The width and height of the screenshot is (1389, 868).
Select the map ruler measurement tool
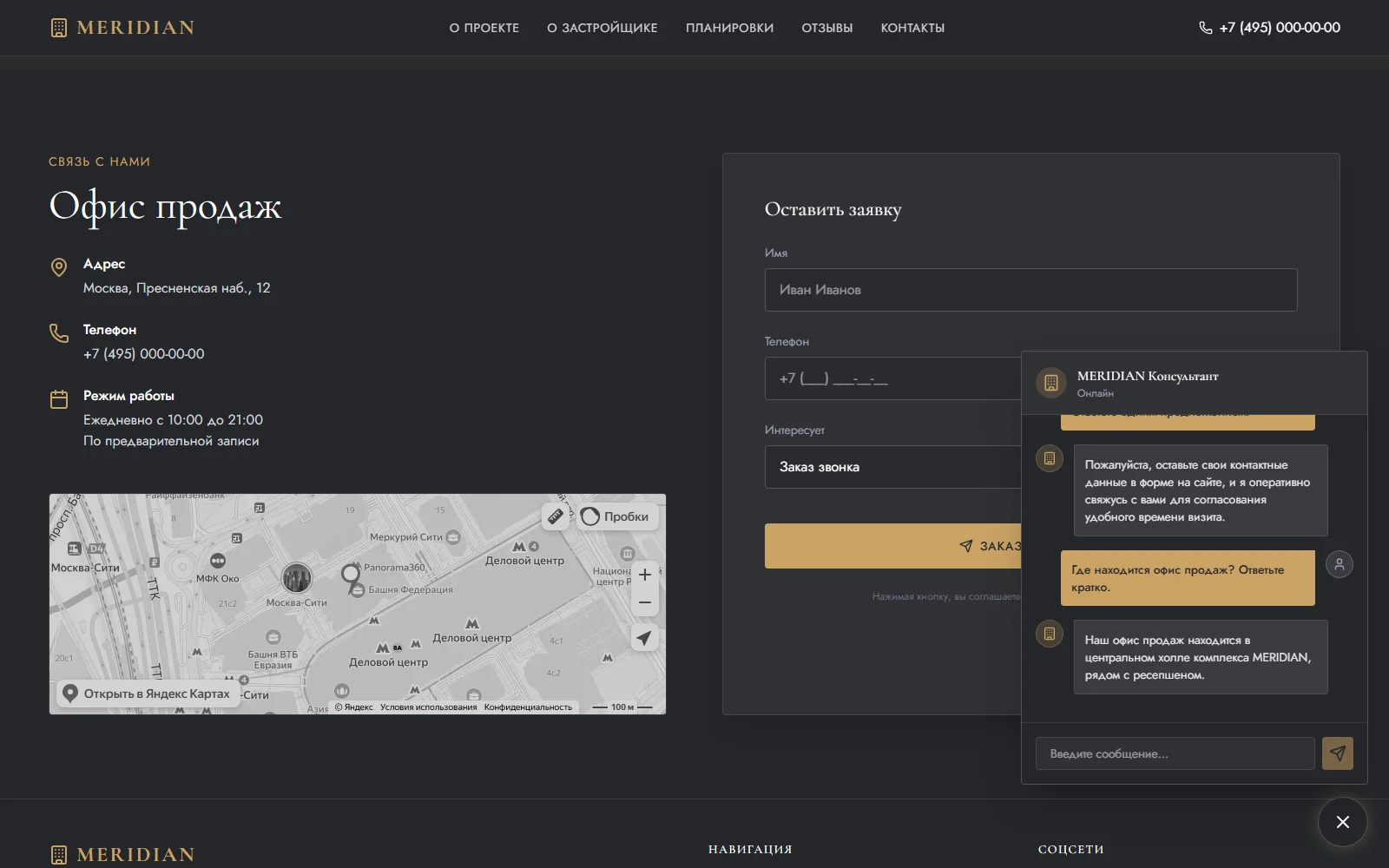[556, 516]
